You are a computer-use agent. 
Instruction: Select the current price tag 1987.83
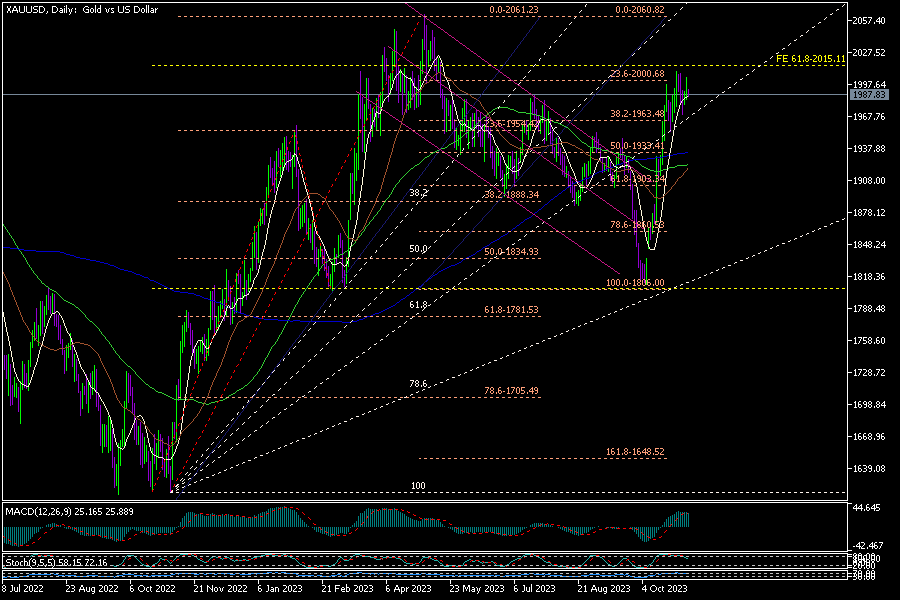868,95
